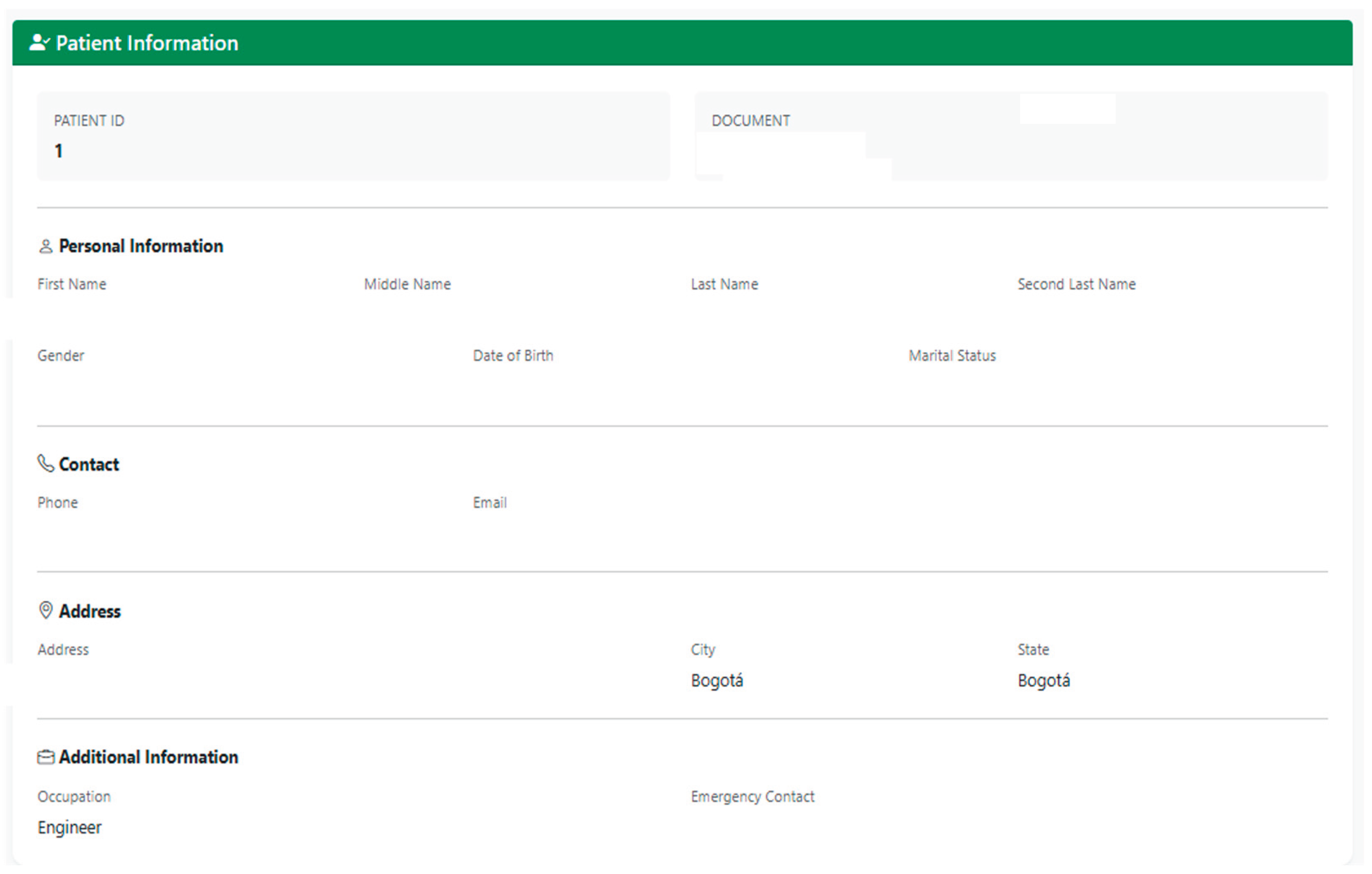Click the DOCUMENT label
The height and width of the screenshot is (874, 1372).
point(751,121)
